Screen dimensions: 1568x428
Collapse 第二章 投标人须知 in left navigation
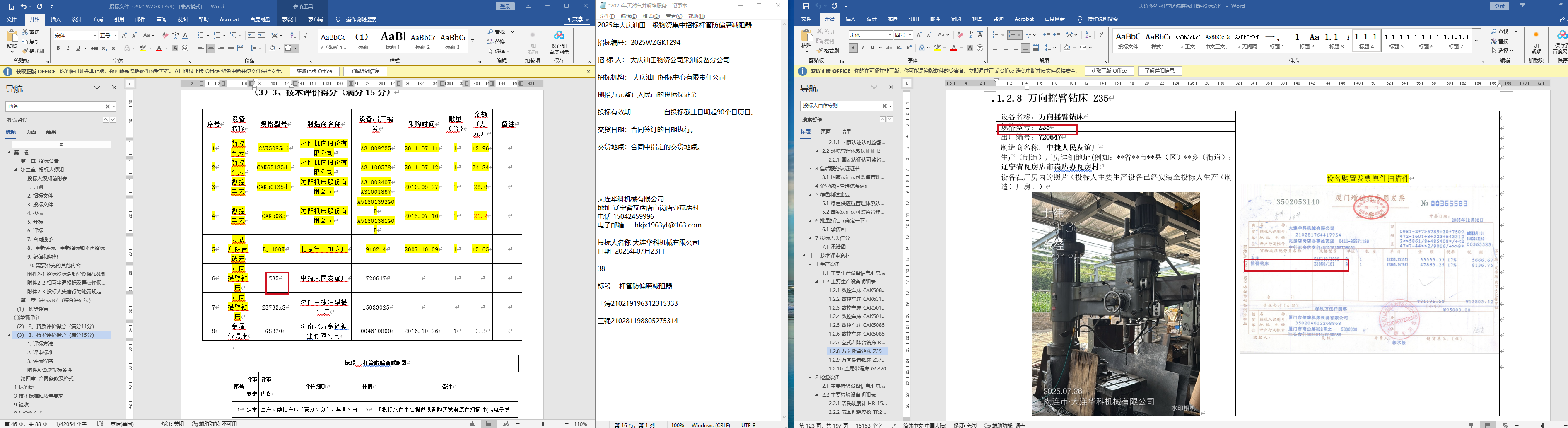click(x=16, y=170)
